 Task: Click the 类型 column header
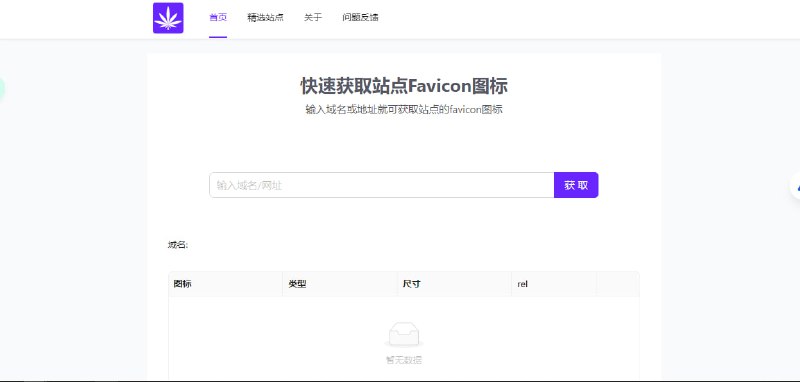[x=340, y=284]
